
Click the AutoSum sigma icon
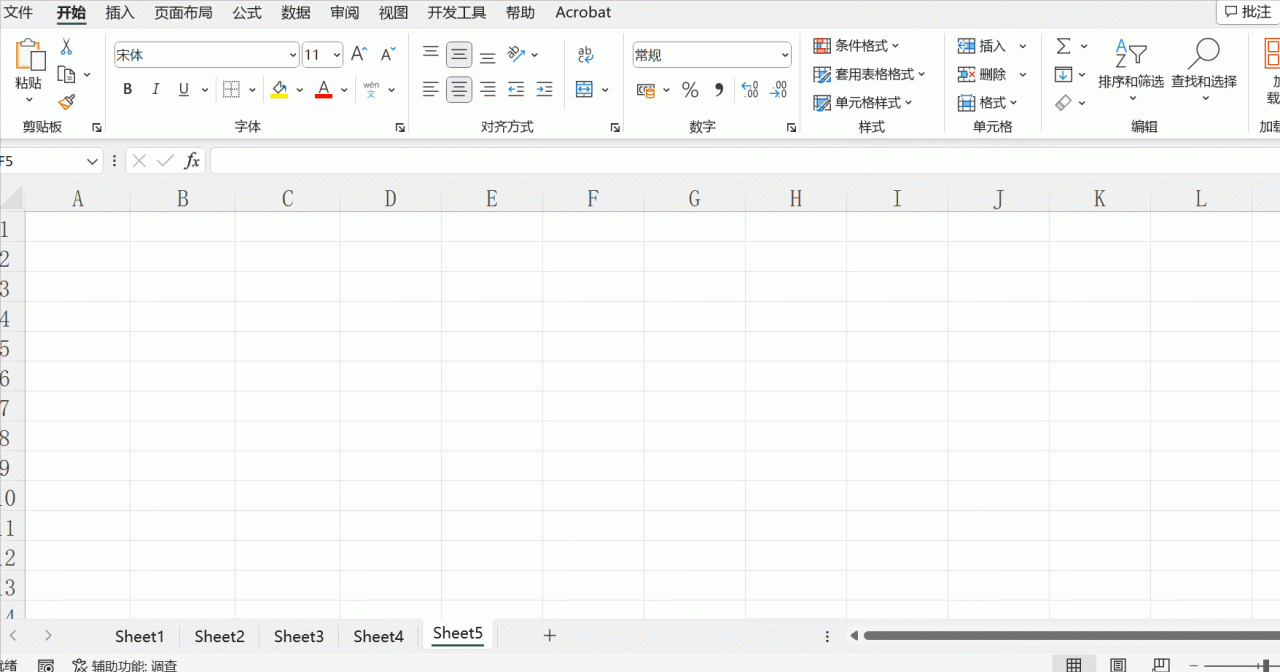(1063, 46)
